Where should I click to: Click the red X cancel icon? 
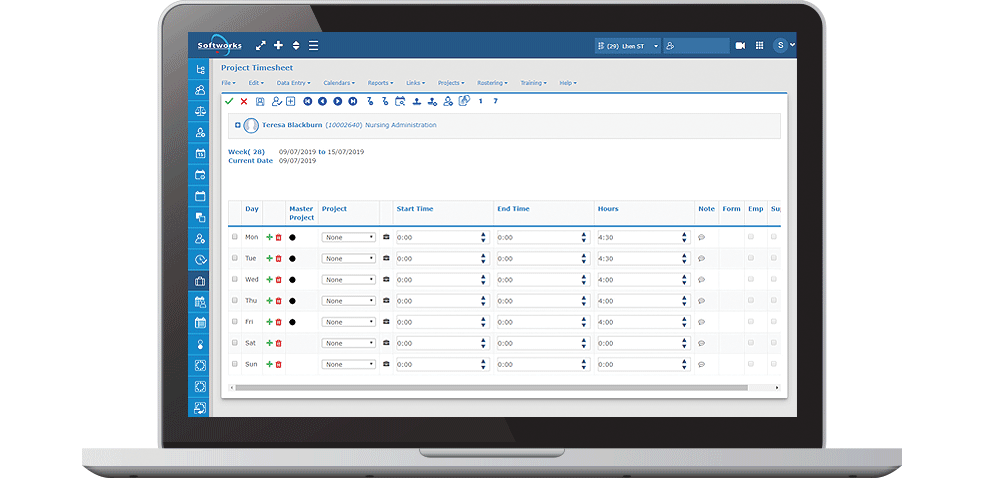pos(244,101)
